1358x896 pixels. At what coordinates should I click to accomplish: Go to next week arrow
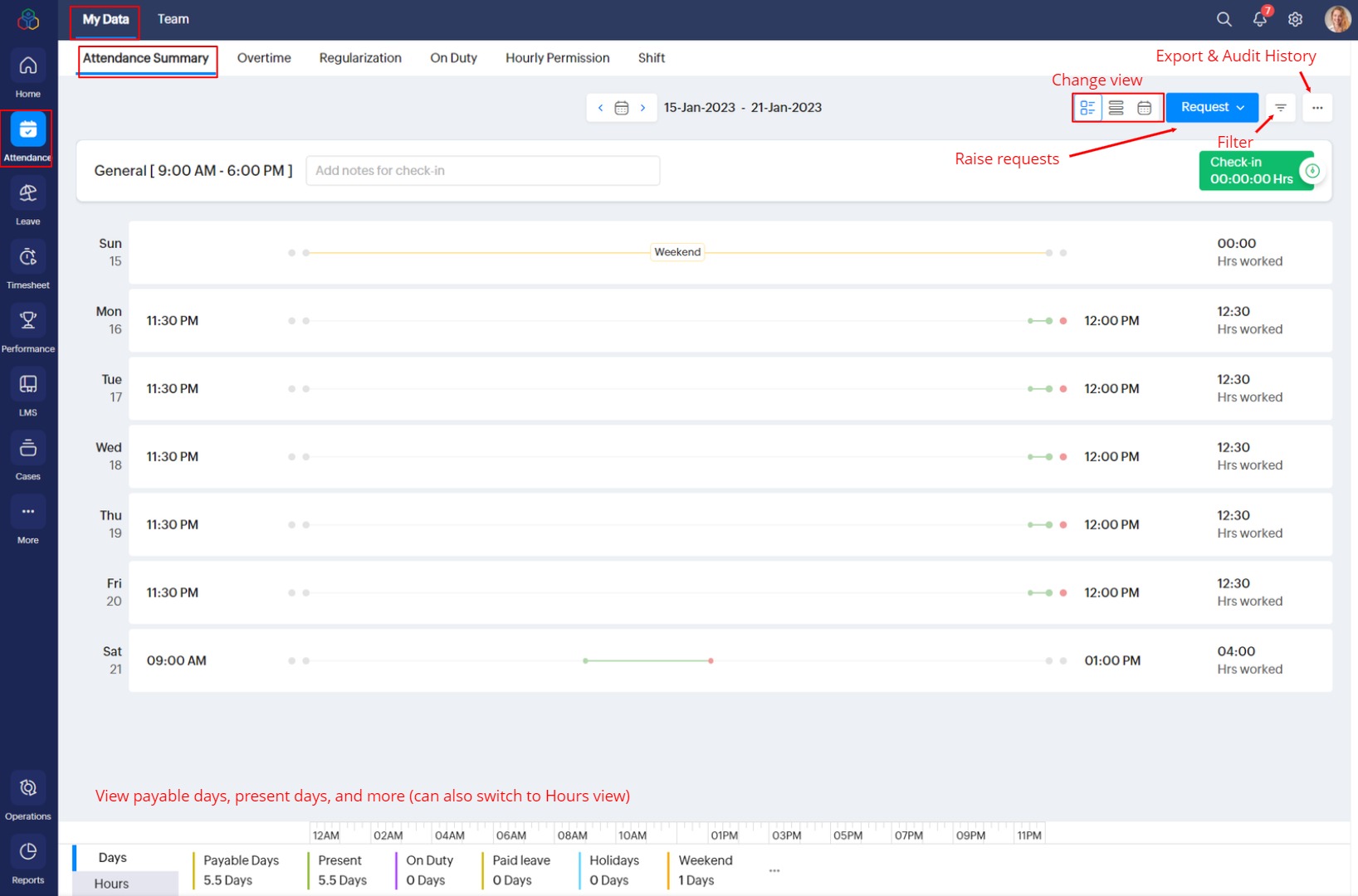point(642,108)
